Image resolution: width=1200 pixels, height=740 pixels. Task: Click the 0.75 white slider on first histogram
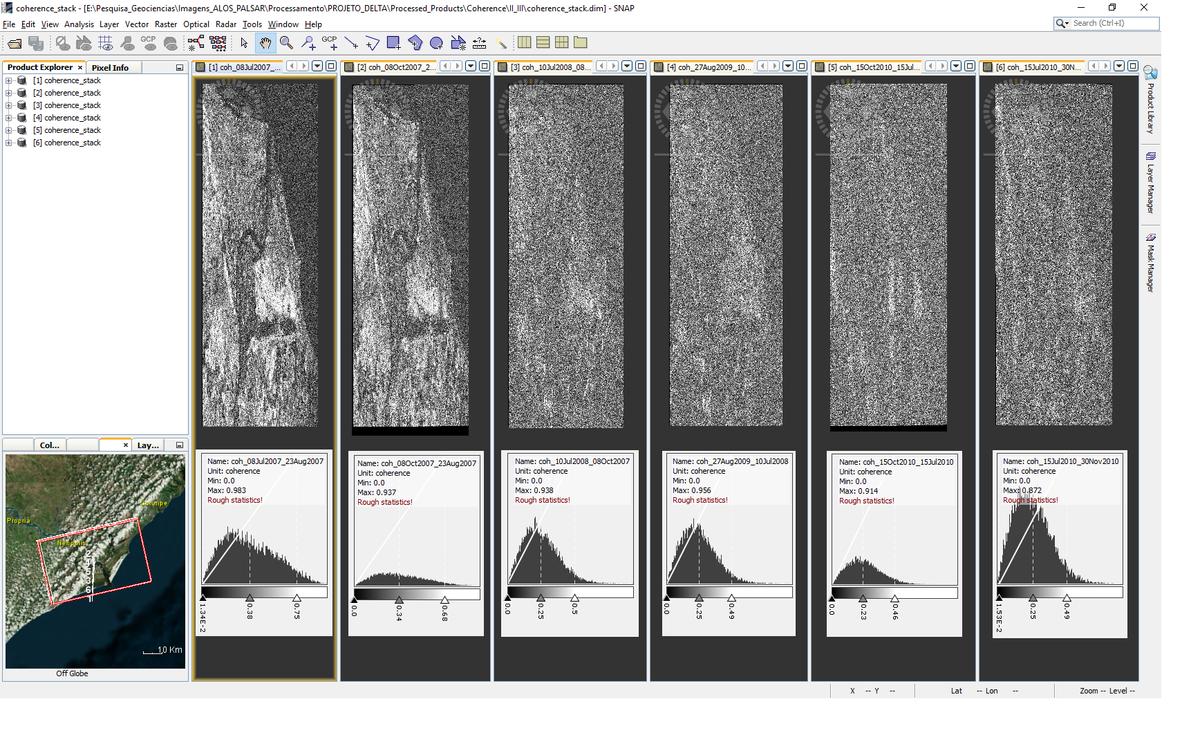click(296, 600)
